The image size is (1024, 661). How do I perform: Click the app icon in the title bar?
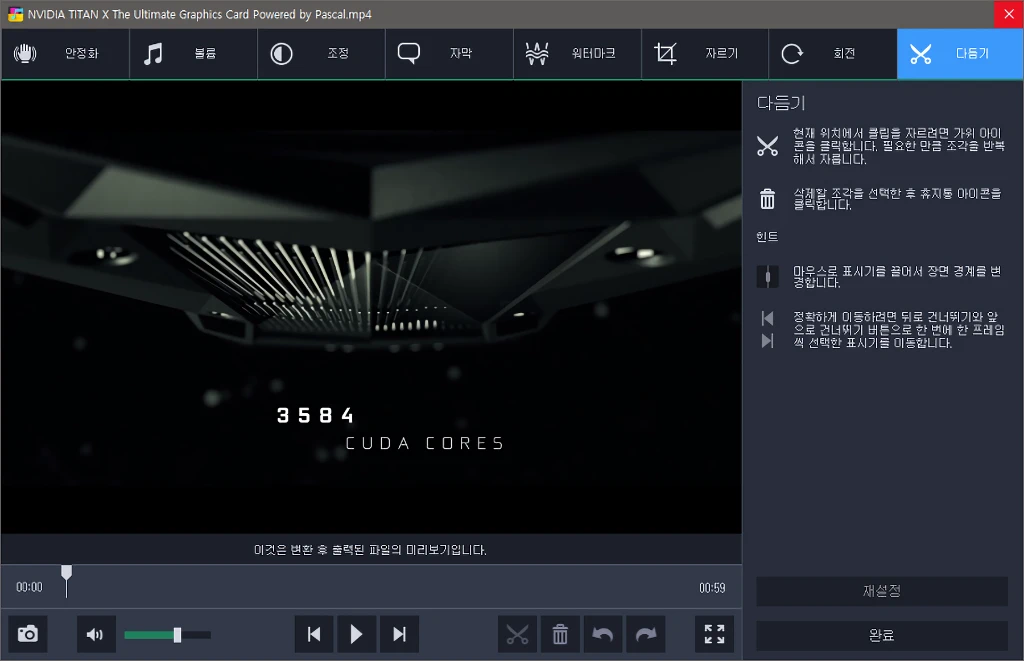[x=15, y=14]
